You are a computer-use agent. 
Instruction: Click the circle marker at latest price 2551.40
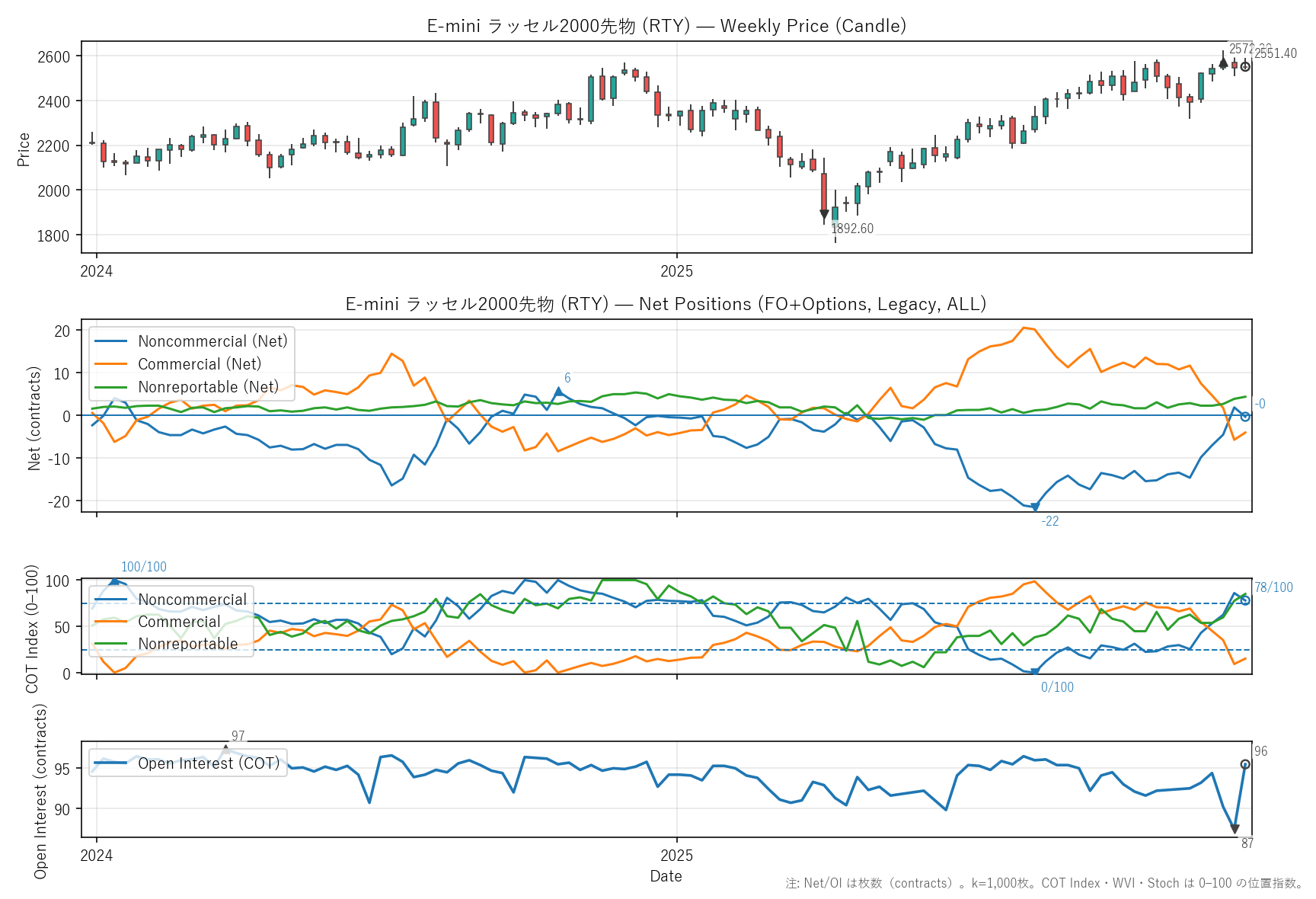(1245, 67)
